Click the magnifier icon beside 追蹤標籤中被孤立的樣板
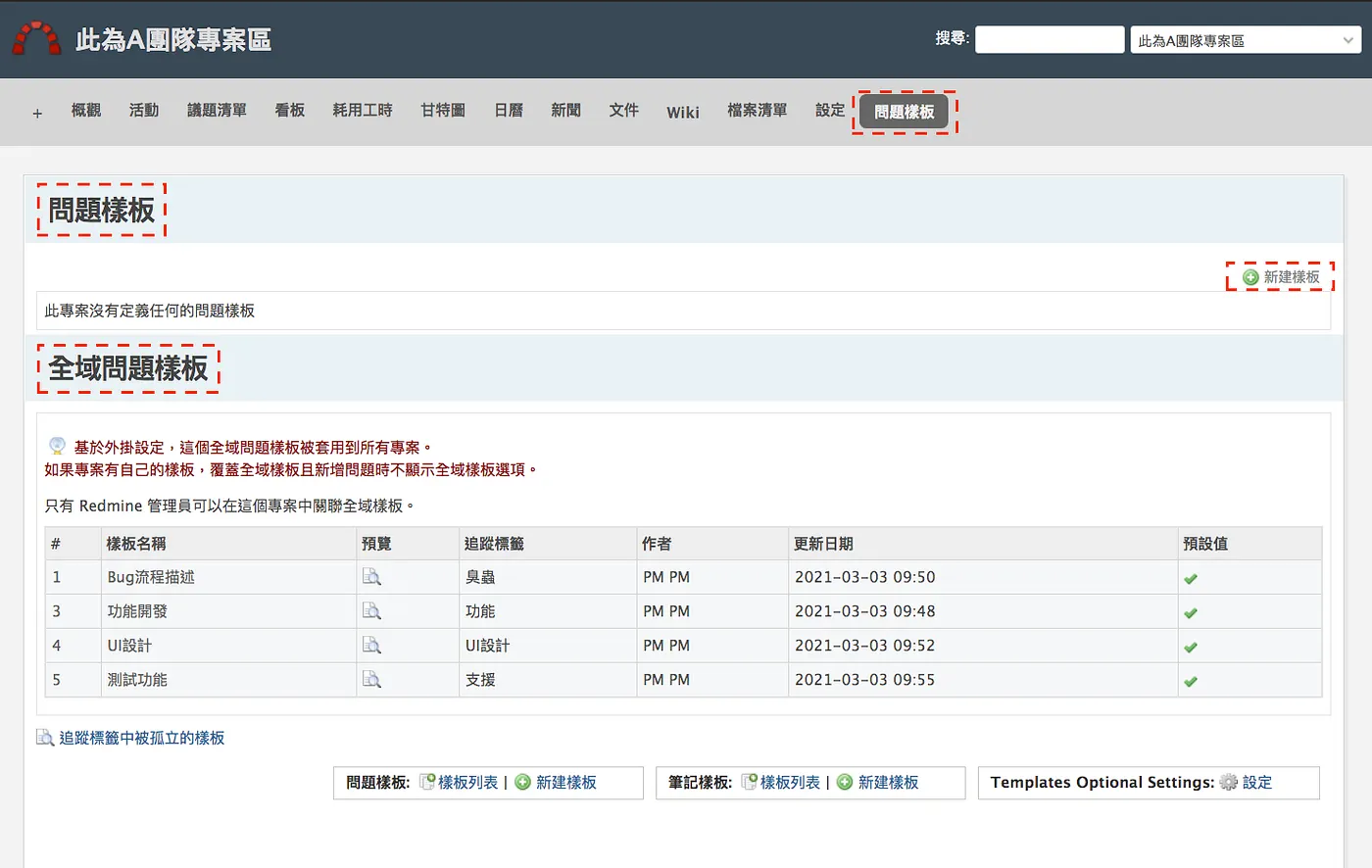The width and height of the screenshot is (1372, 868). tap(45, 738)
